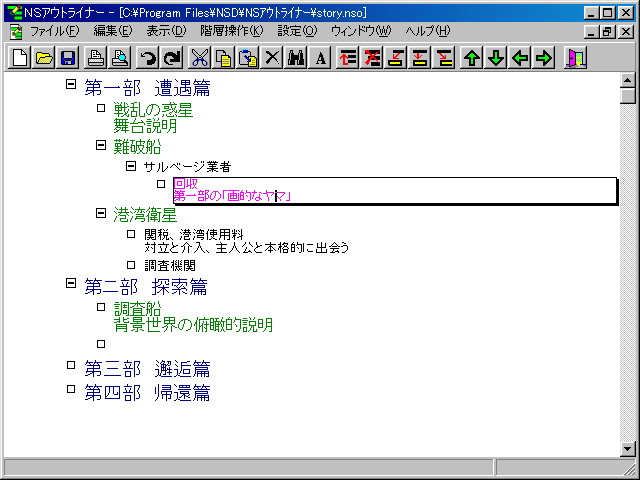Move item up with green up arrow
Image resolution: width=640 pixels, height=480 pixels.
(471, 58)
